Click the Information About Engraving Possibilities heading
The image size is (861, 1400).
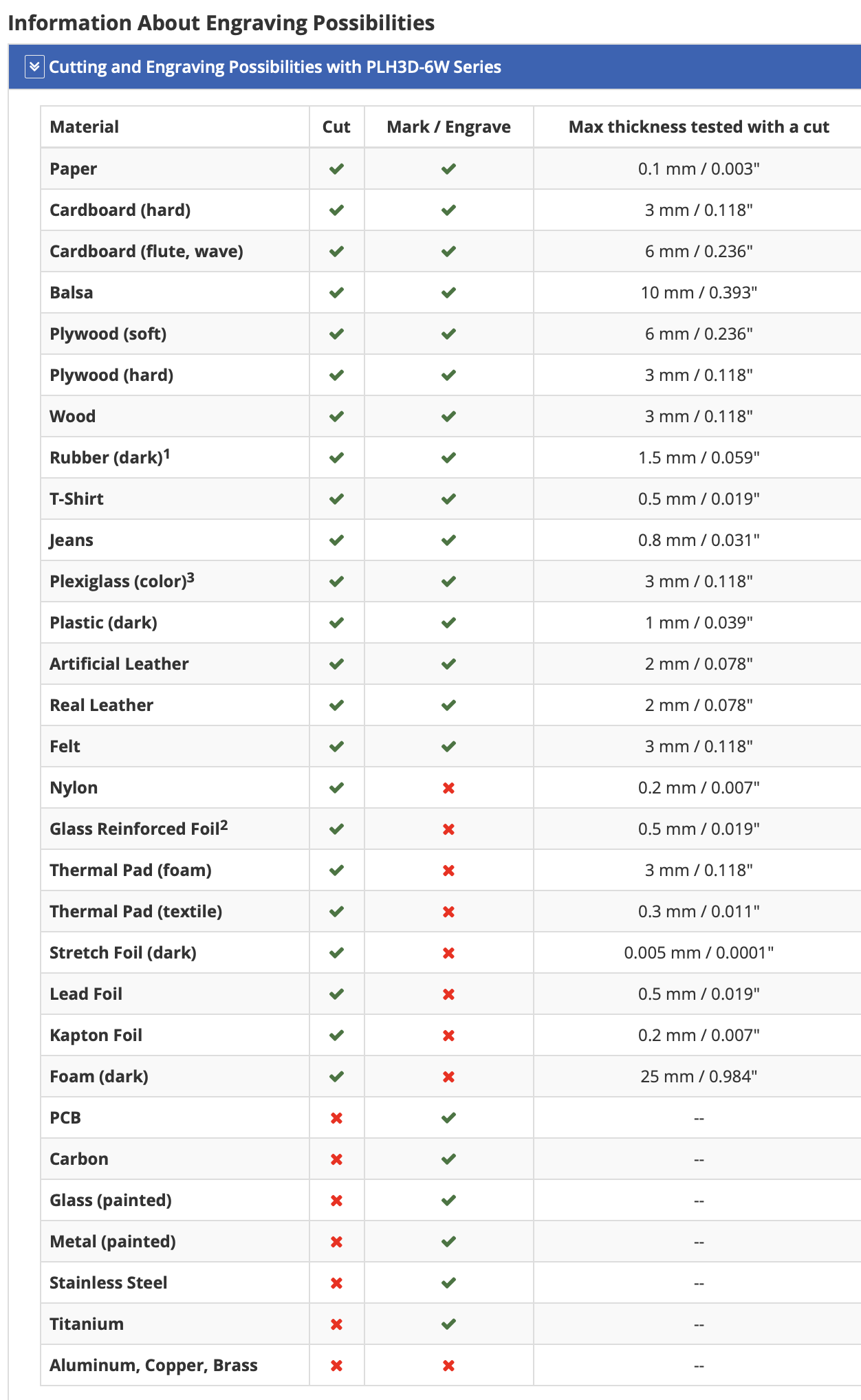(x=221, y=23)
